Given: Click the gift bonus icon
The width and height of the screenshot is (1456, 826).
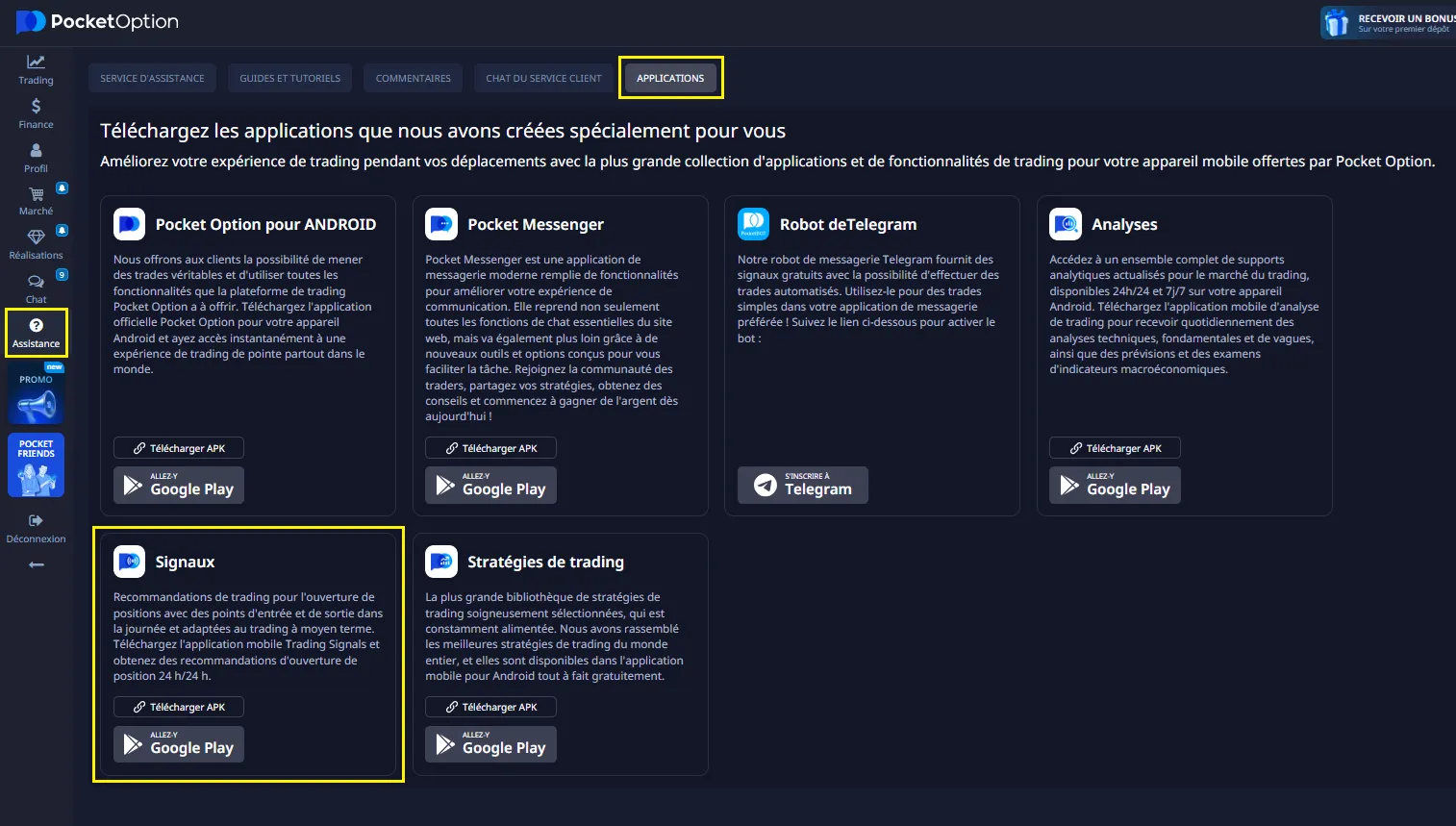Looking at the screenshot, I should pos(1337,22).
